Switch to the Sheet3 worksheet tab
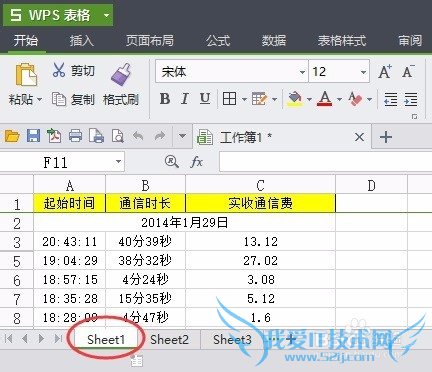Image resolution: width=432 pixels, height=372 pixels. [x=232, y=339]
